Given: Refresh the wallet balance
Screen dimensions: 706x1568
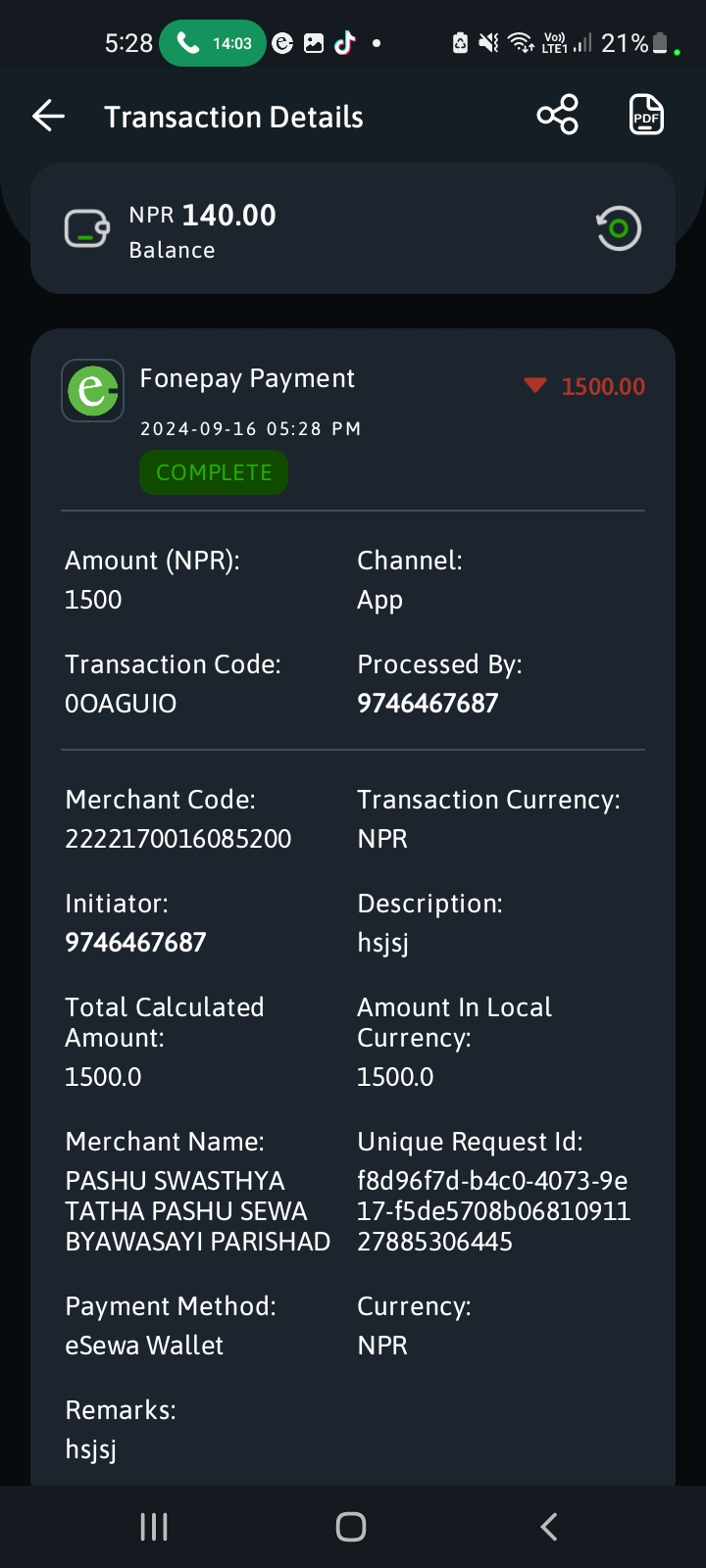Looking at the screenshot, I should 619,228.
